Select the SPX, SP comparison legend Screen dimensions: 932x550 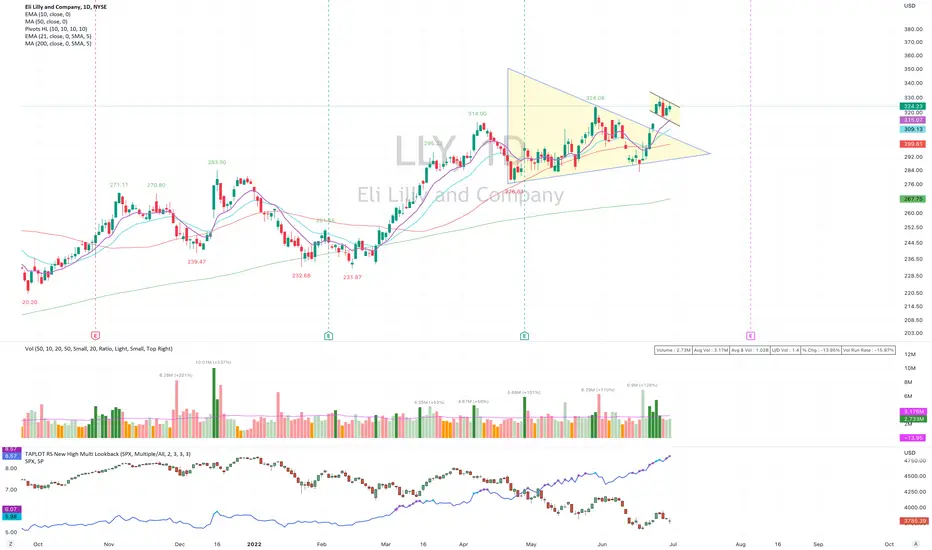(34, 461)
